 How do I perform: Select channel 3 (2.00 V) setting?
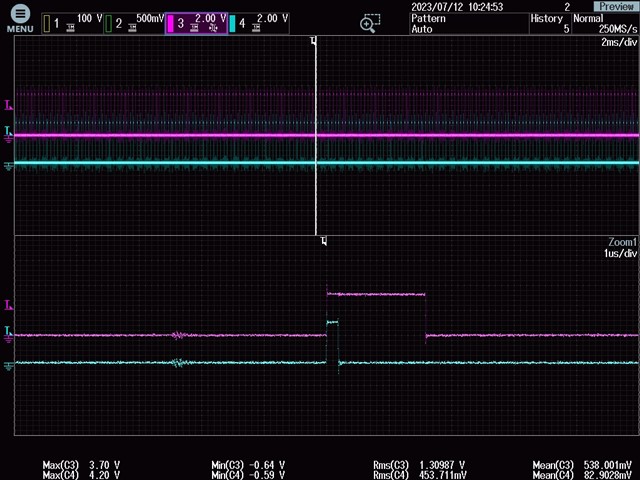click(x=196, y=23)
